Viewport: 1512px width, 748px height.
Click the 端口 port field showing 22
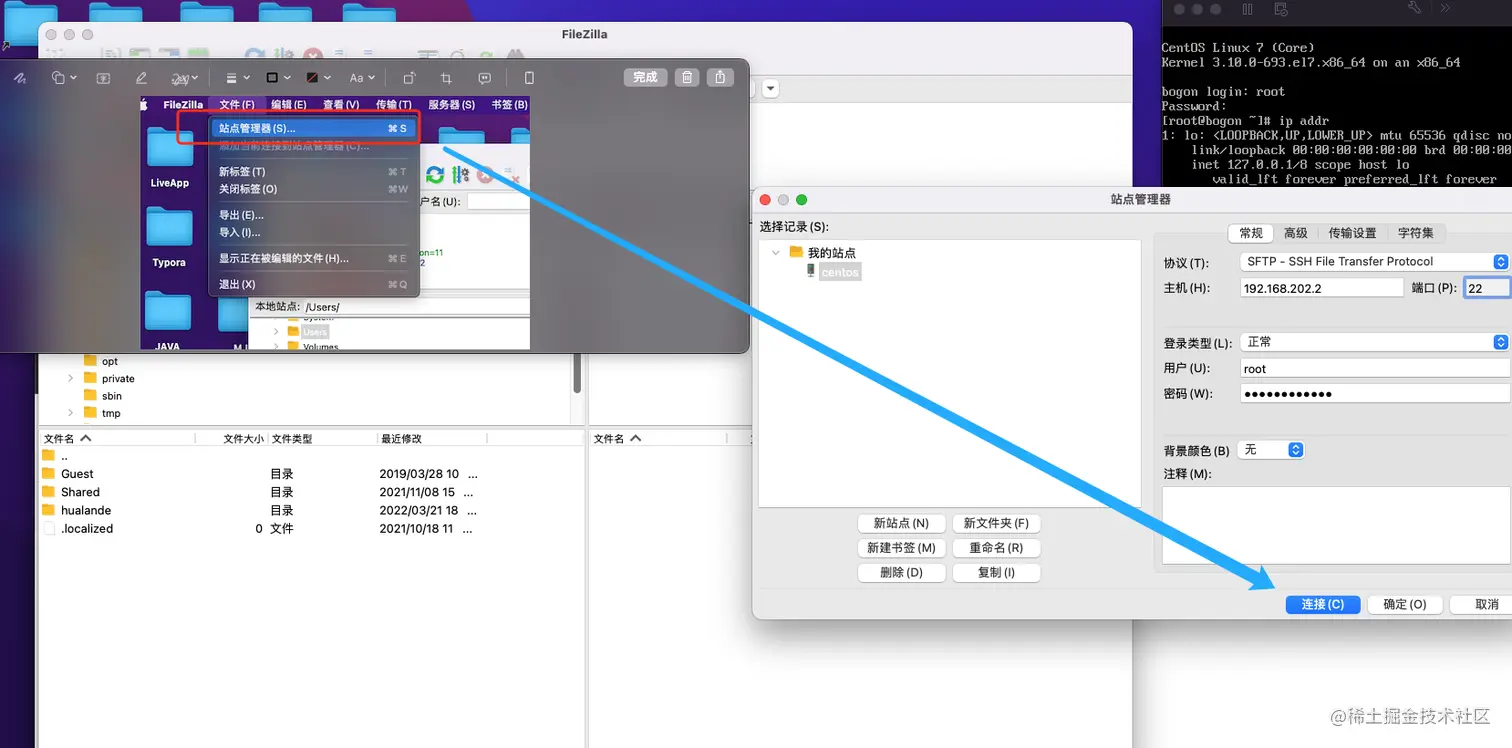tap(1487, 288)
